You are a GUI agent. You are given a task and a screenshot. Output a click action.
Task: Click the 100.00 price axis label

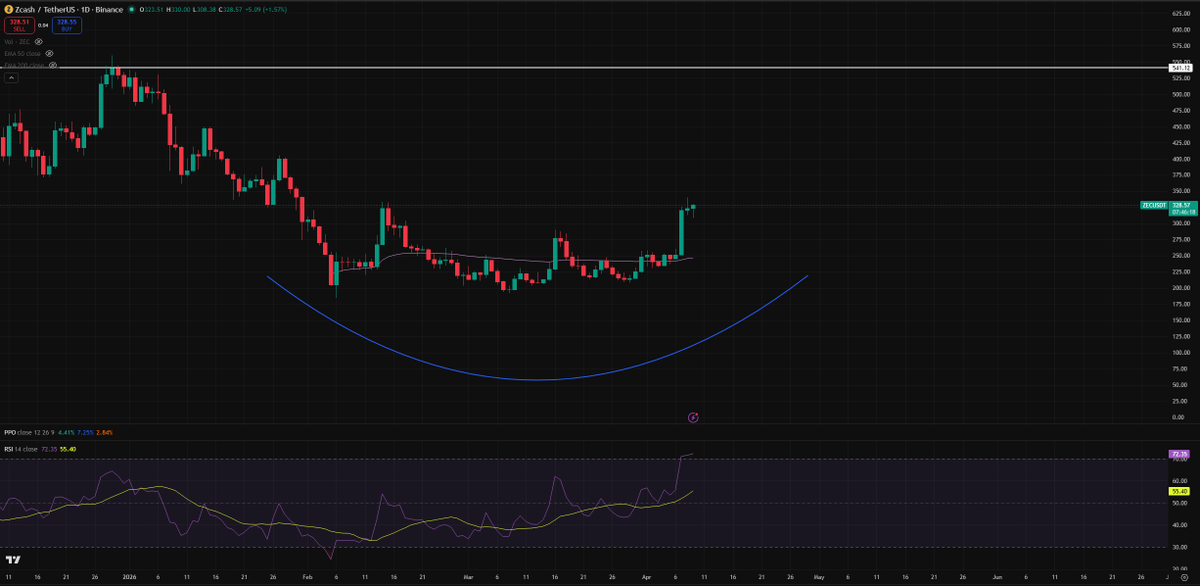[x=1181, y=352]
